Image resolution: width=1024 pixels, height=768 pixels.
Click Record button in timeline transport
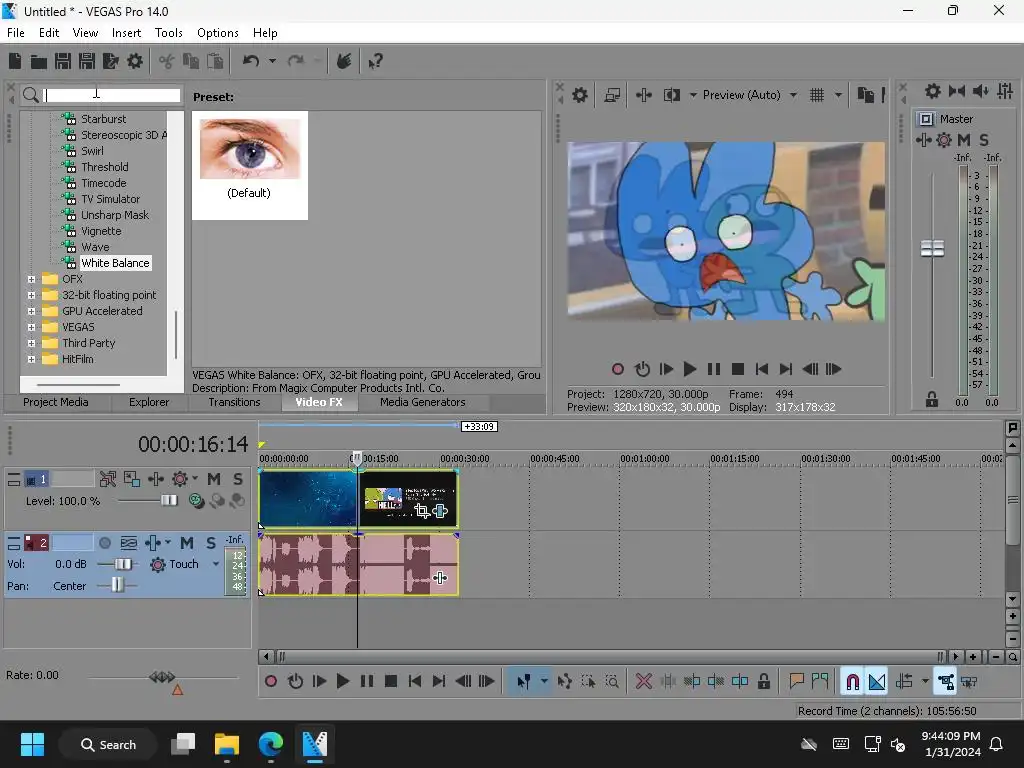(271, 682)
